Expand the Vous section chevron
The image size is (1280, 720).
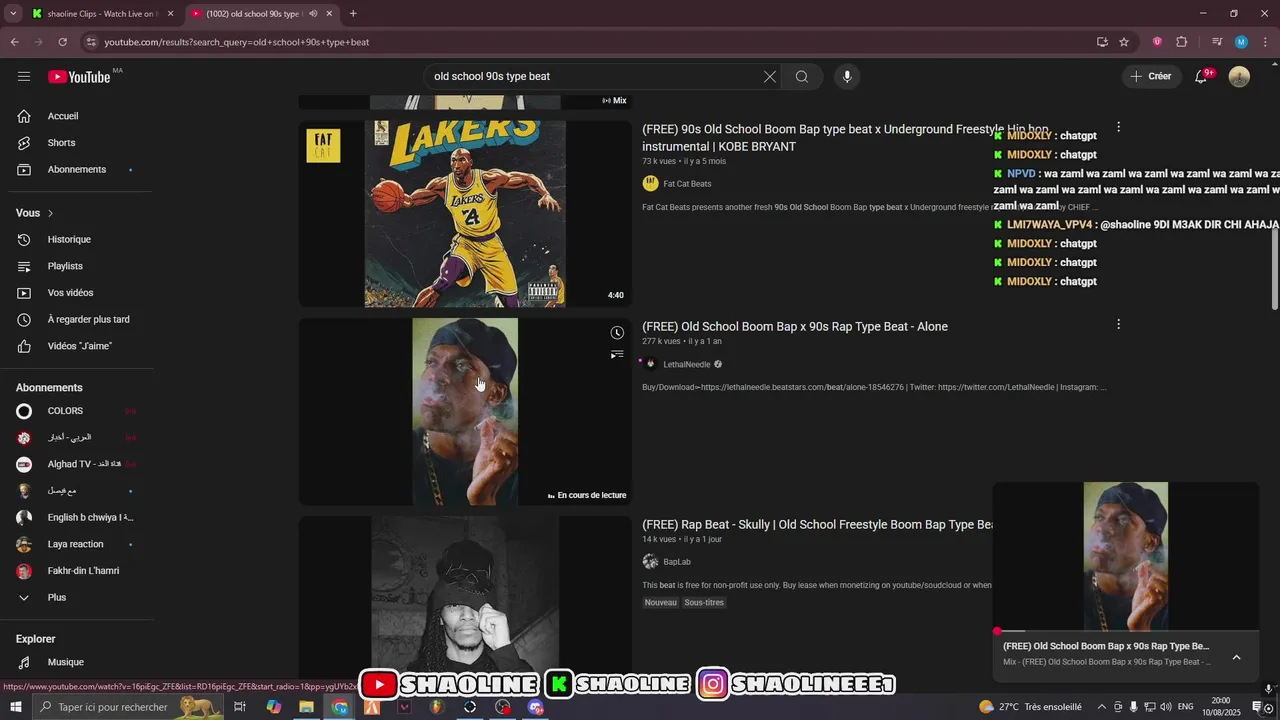(x=50, y=213)
